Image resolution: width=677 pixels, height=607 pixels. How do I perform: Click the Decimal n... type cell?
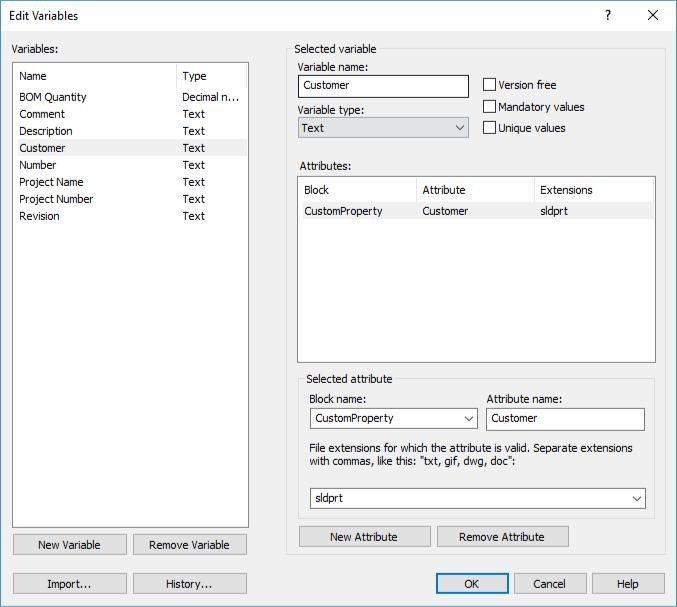(210, 97)
